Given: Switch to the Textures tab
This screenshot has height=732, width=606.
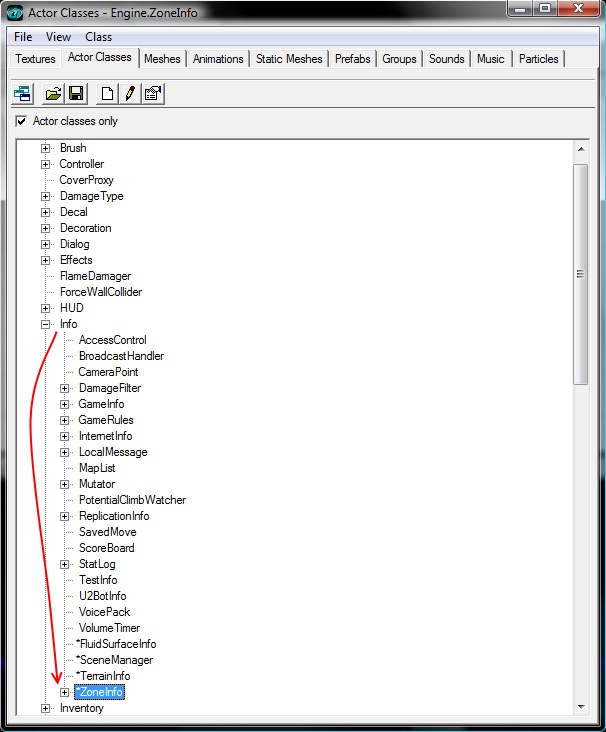Looking at the screenshot, I should [35, 59].
